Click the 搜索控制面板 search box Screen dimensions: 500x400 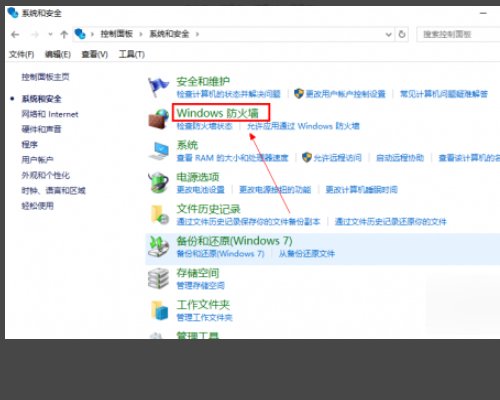pyautogui.click(x=458, y=34)
